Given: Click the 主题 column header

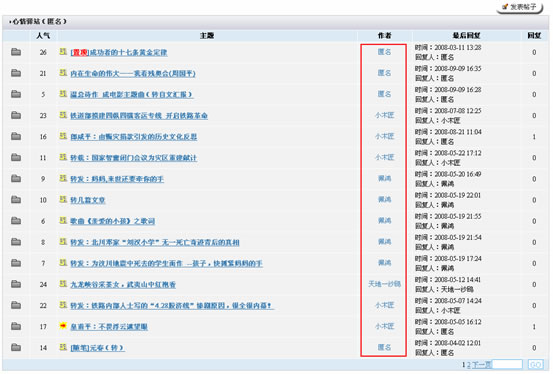Looking at the screenshot, I should pos(207,36).
